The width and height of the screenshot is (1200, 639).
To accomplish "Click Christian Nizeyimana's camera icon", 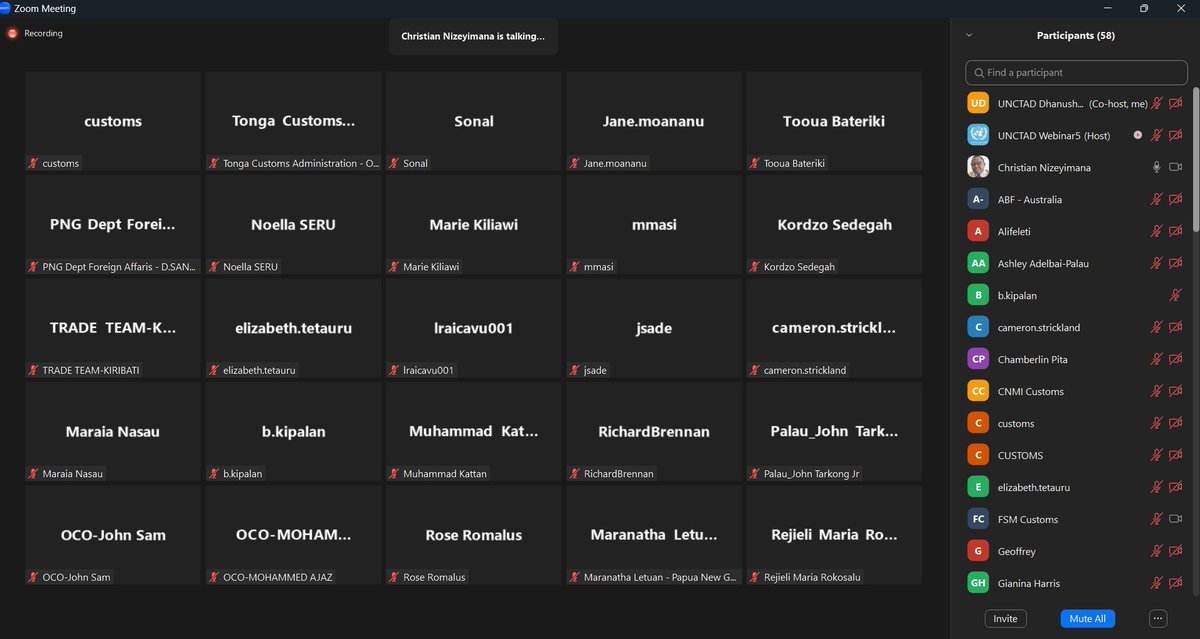I will point(1176,167).
